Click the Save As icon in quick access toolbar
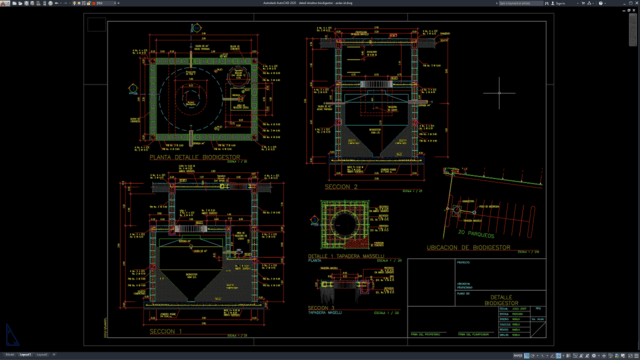Viewport: 640px width, 360px height. tap(32, 3)
